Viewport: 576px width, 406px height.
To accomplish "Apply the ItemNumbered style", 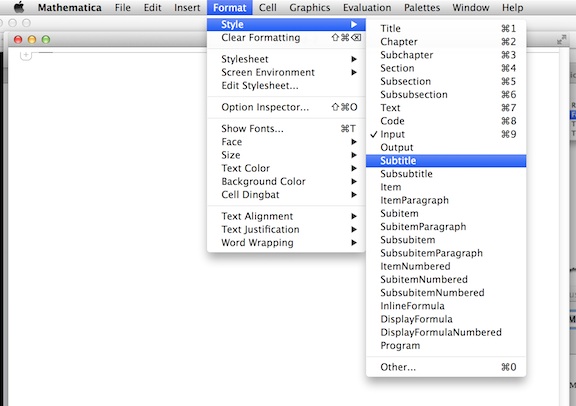I will point(446,267).
